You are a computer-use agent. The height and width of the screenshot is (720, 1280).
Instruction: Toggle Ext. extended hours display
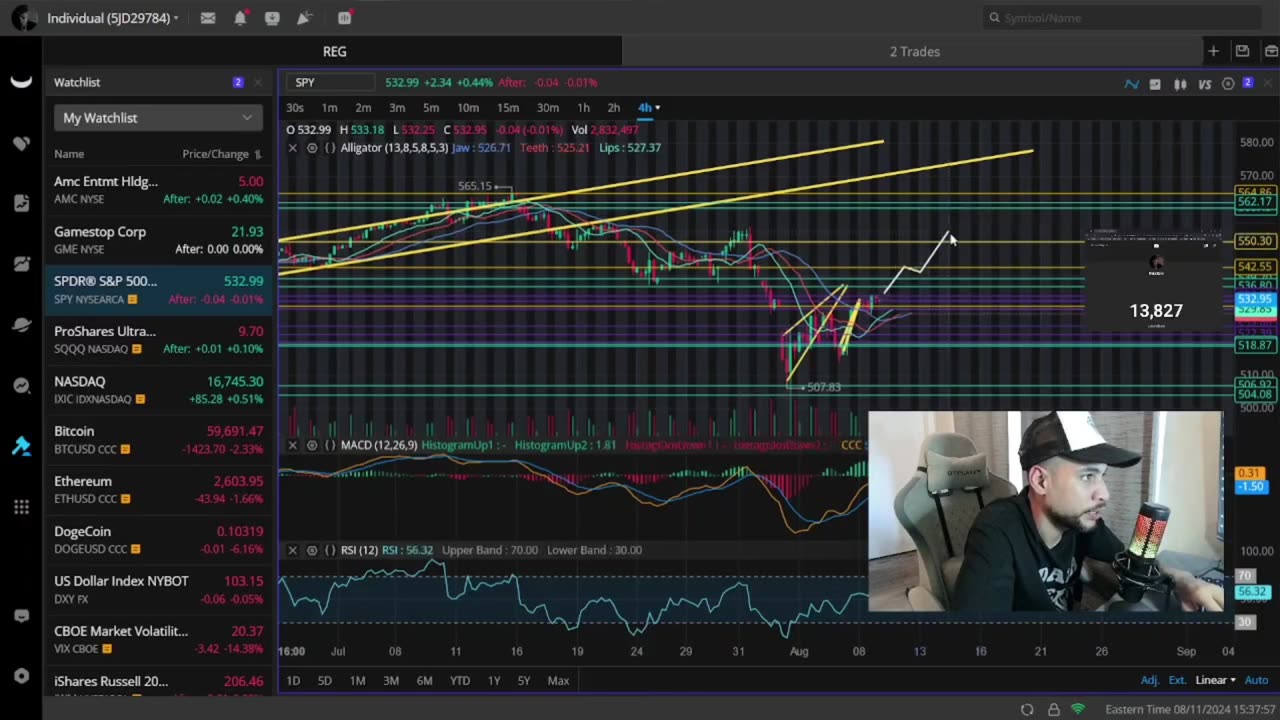tap(1177, 680)
